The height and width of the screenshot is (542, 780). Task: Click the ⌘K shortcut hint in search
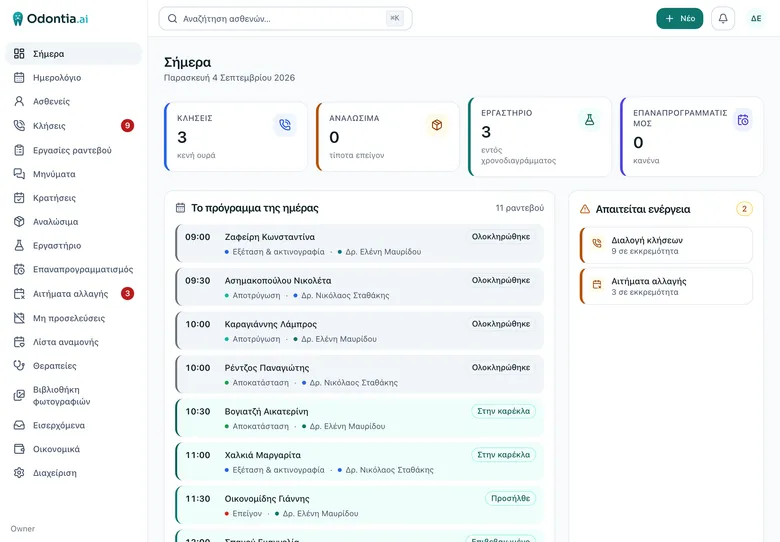(394, 18)
